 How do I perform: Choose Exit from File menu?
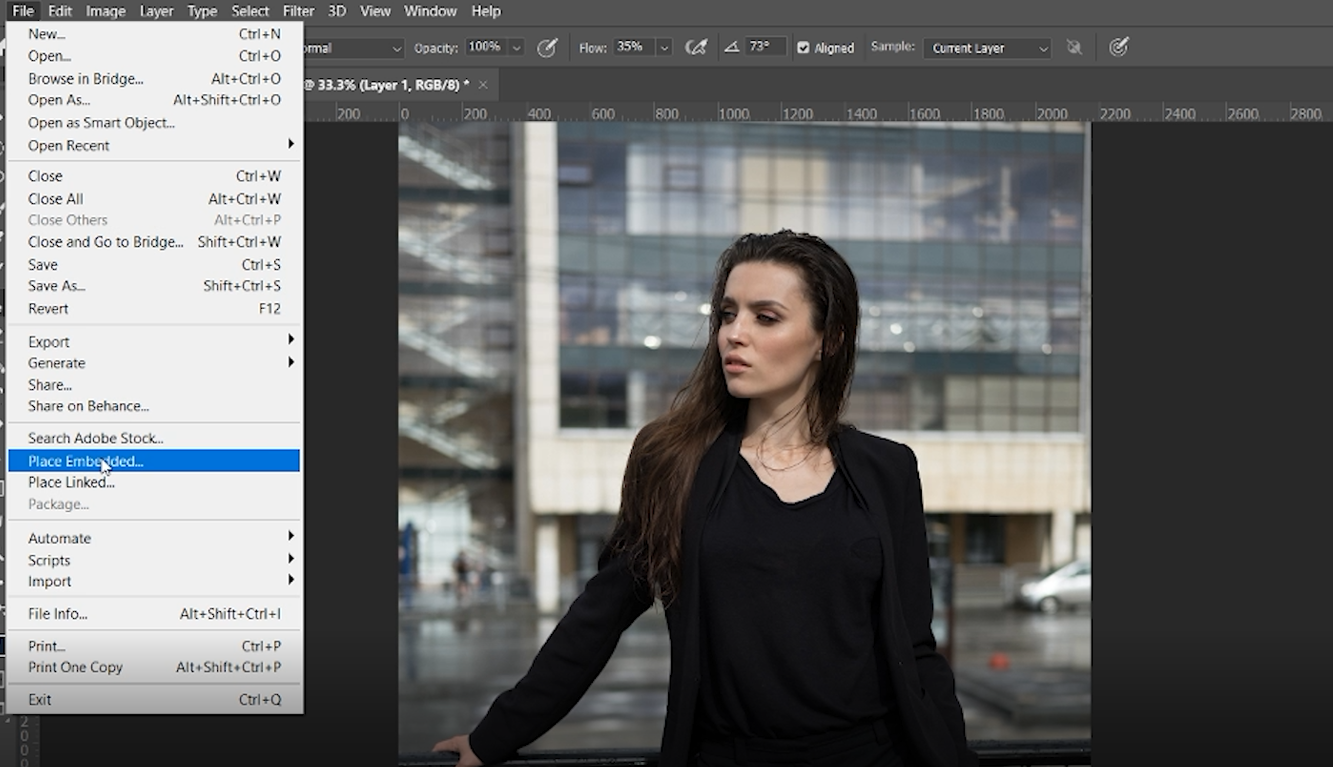pyautogui.click(x=154, y=699)
